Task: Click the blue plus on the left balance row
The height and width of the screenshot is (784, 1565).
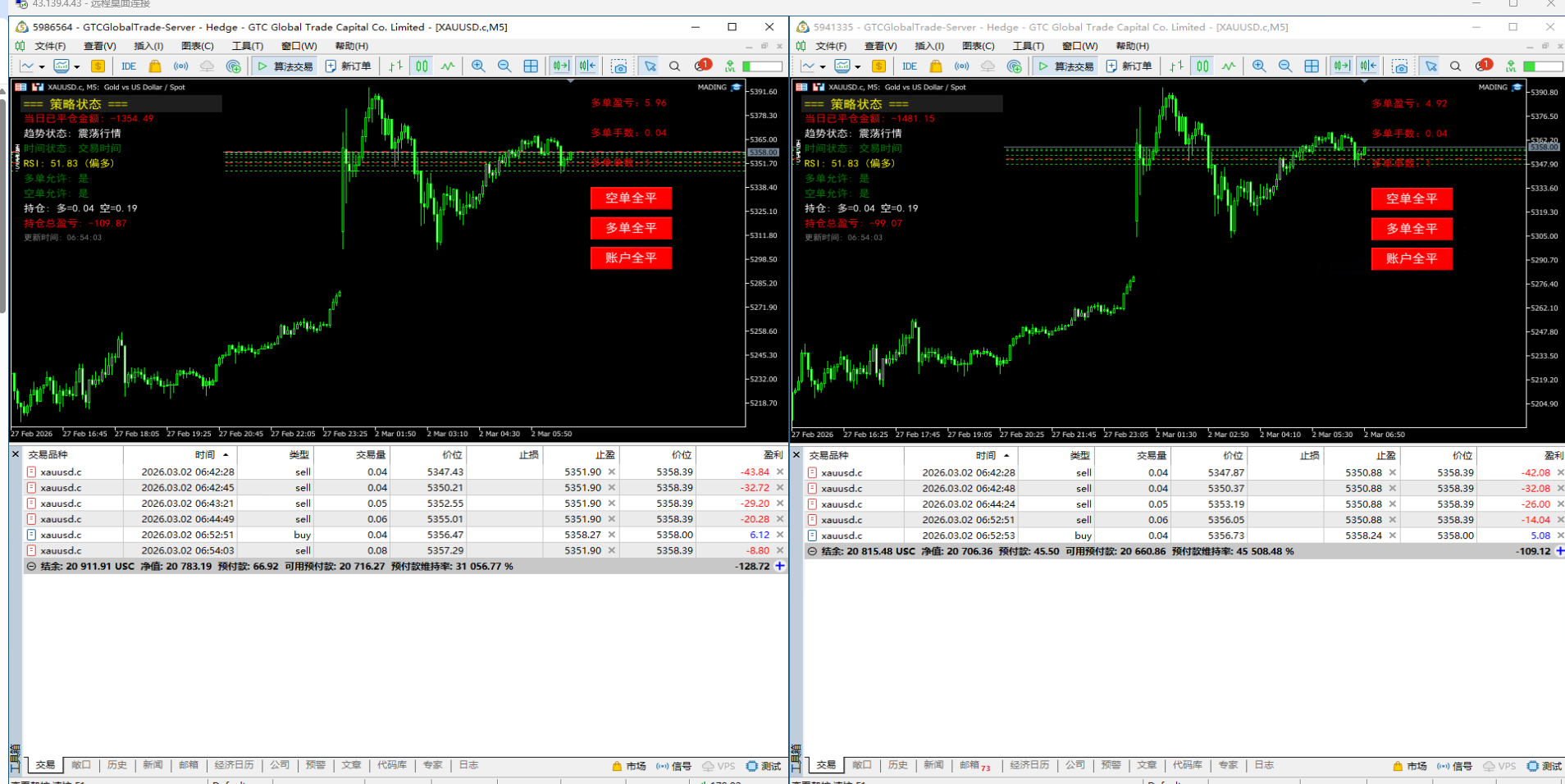Action: click(780, 566)
